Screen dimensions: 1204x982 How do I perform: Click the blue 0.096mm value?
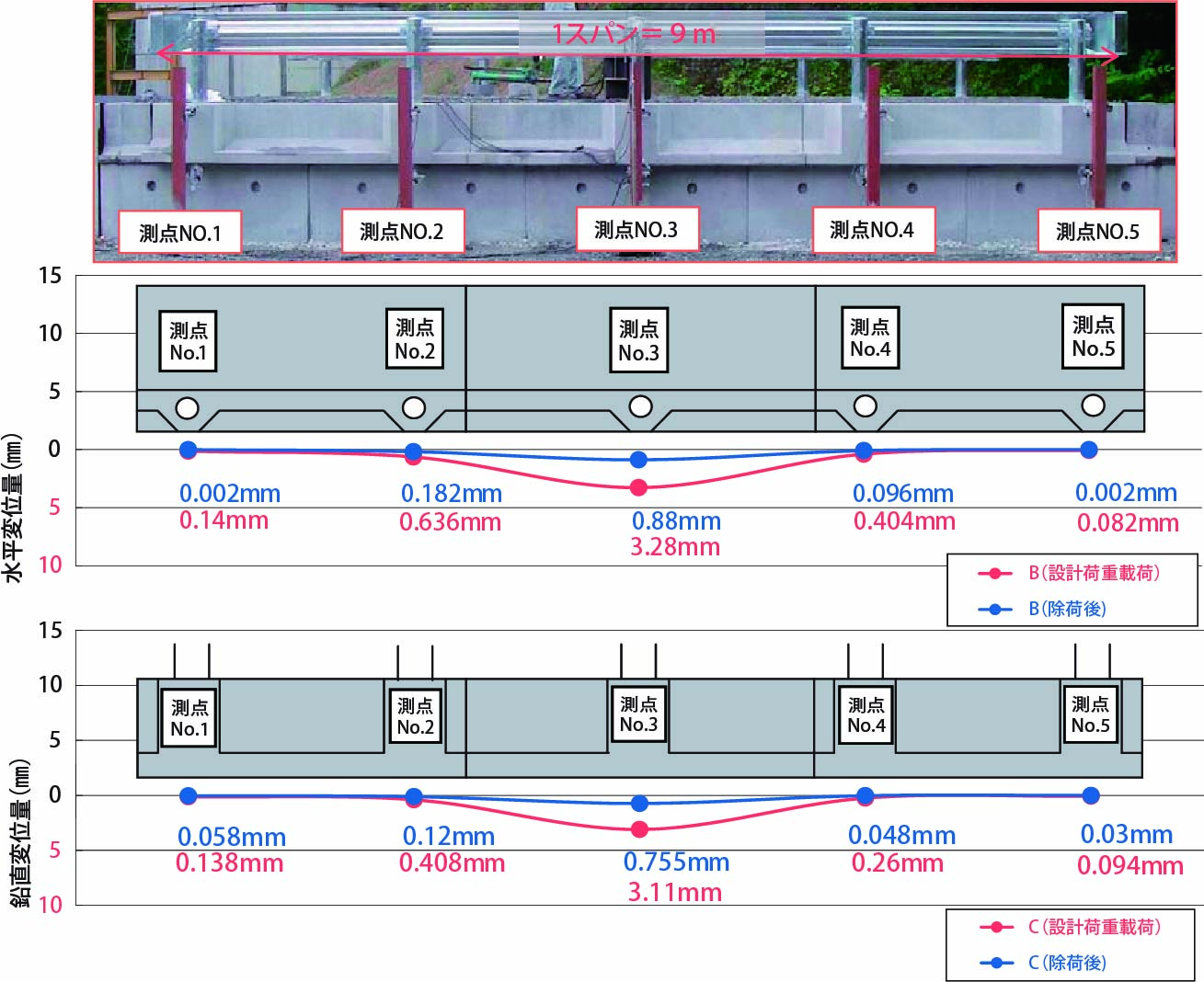(x=903, y=494)
